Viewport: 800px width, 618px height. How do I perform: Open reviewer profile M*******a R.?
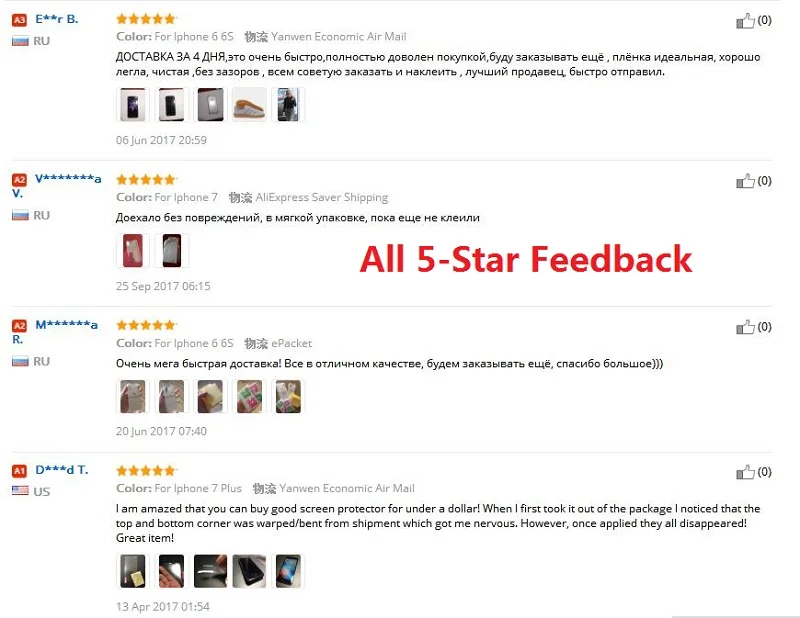click(55, 332)
